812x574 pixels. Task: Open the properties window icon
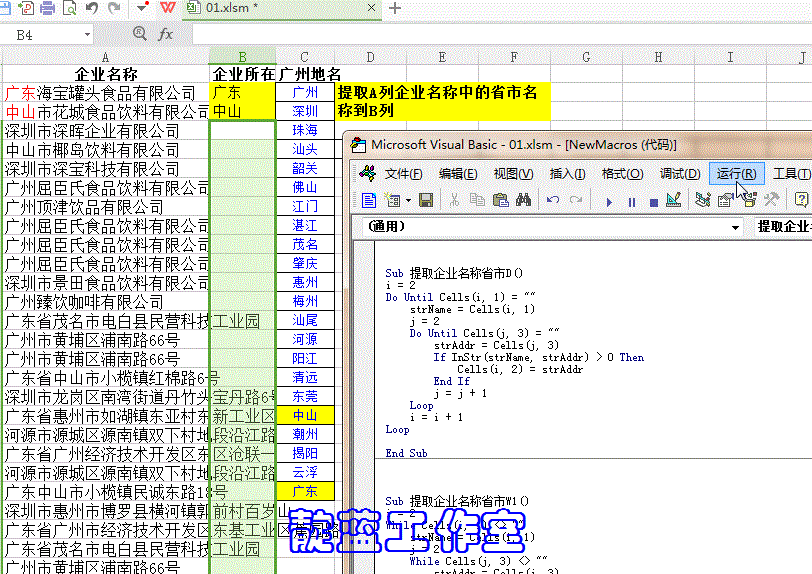(x=725, y=200)
